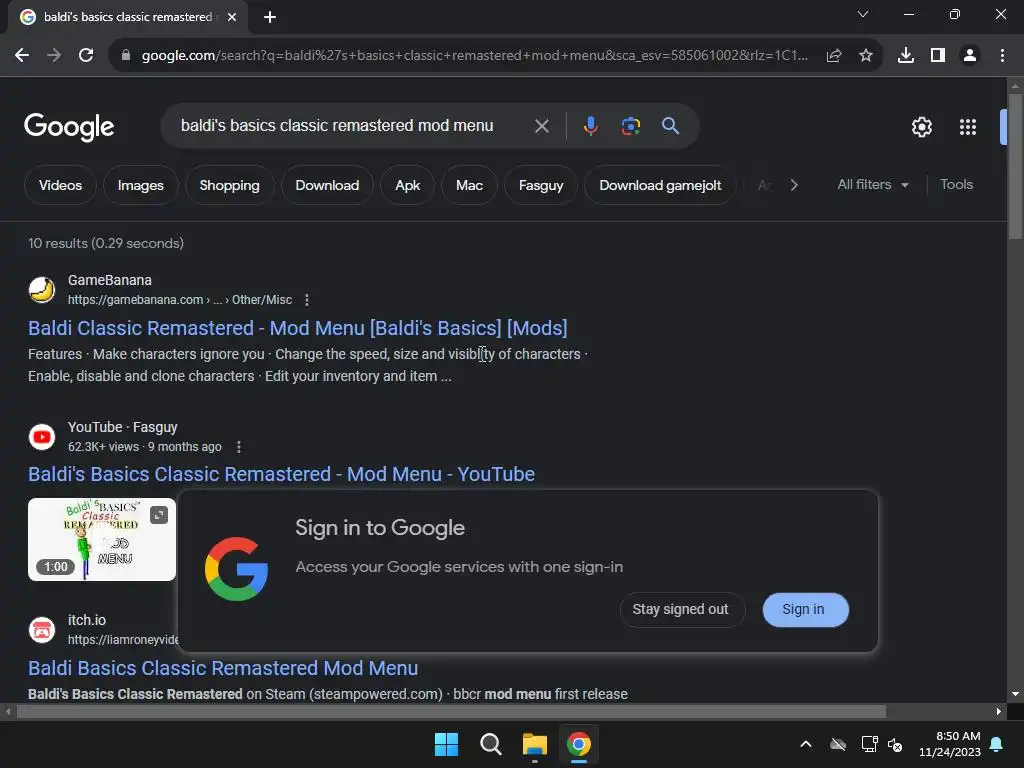Open the Mod Menu YouTube result link
Viewport: 1024px width, 768px height.
click(x=281, y=474)
